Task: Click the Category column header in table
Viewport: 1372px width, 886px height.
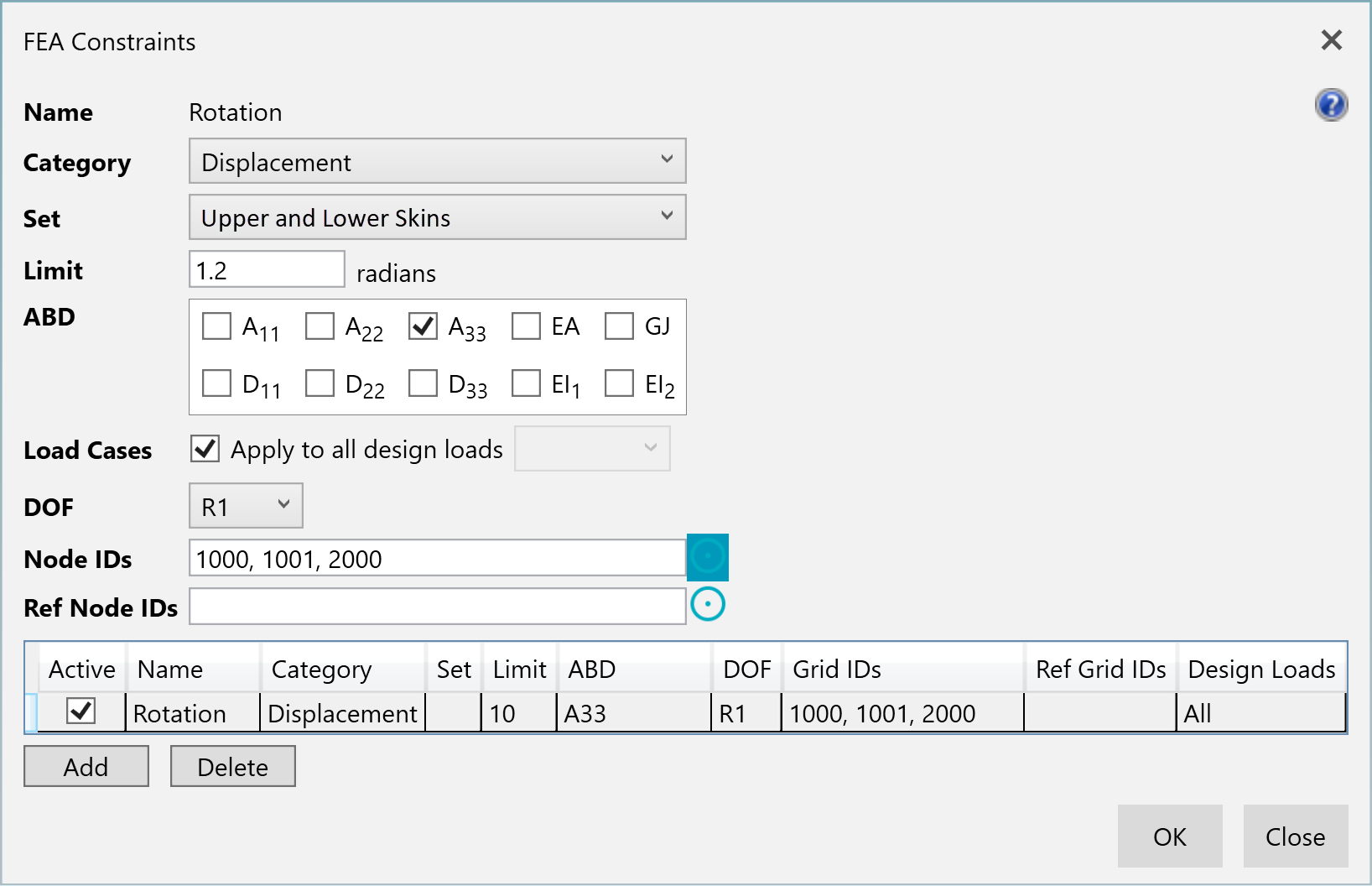Action: (x=343, y=669)
